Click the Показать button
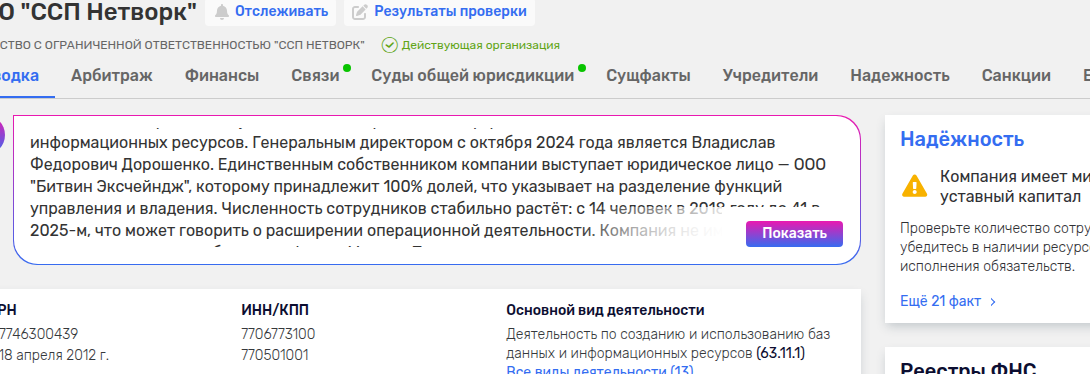Viewport: 1090px width, 374px height. coord(794,234)
